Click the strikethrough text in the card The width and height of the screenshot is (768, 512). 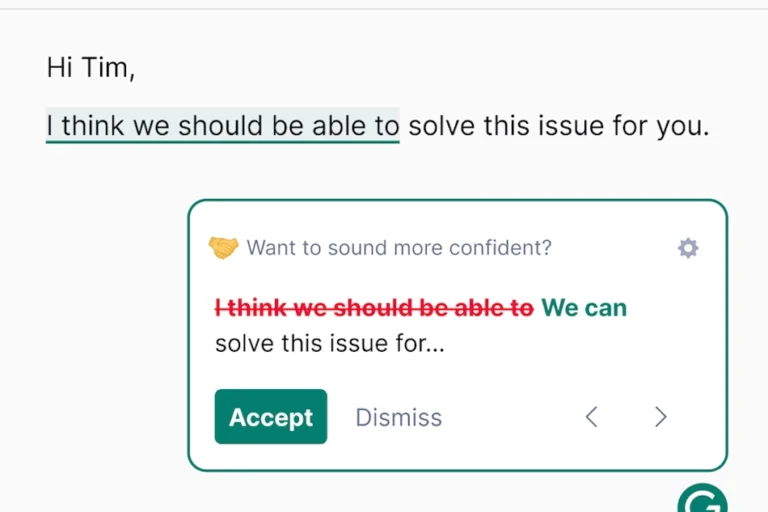click(374, 308)
